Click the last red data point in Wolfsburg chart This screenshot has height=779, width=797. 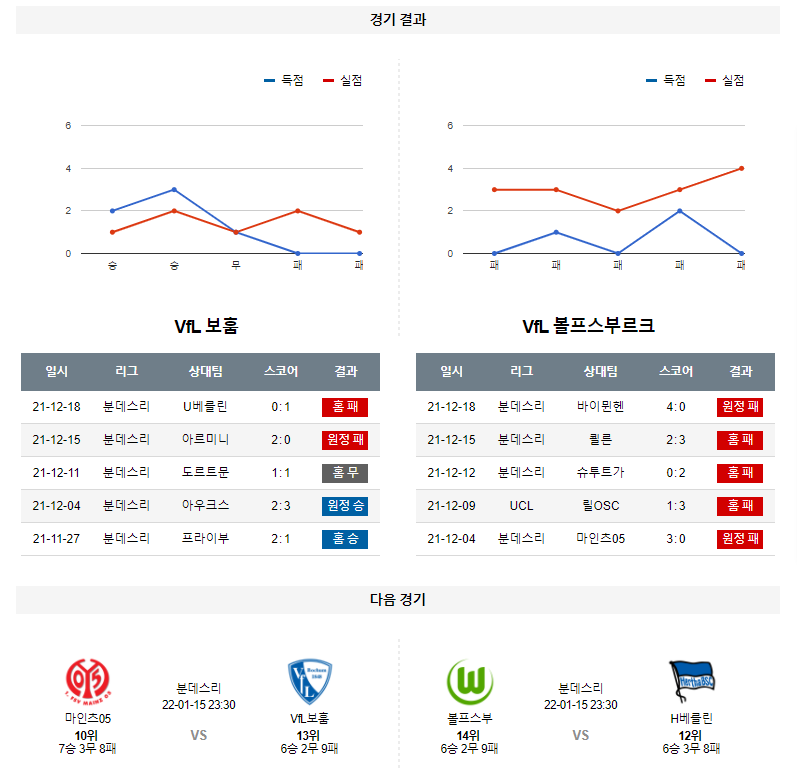pos(742,168)
